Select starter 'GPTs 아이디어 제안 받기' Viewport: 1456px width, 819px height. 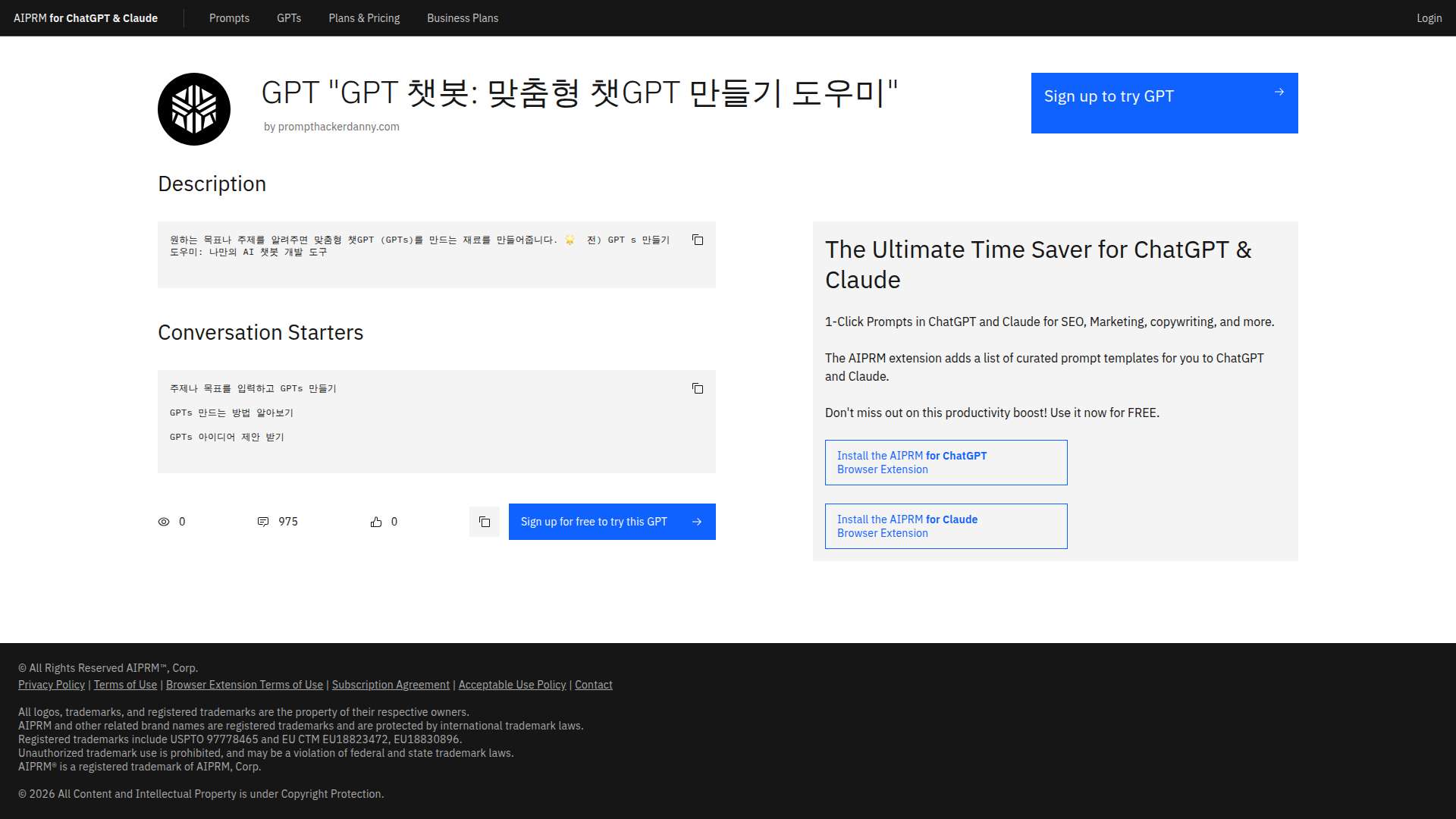[x=227, y=437]
